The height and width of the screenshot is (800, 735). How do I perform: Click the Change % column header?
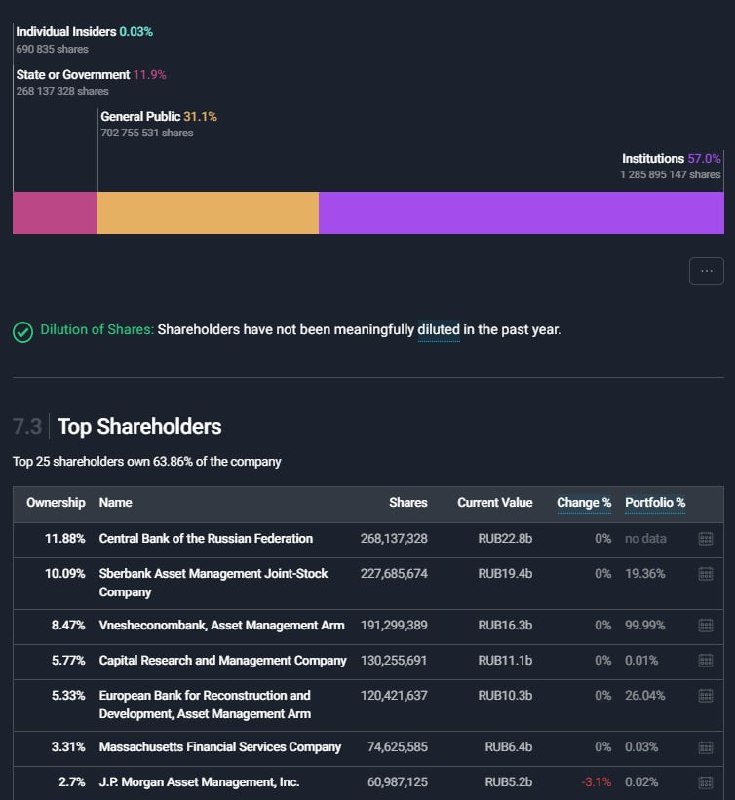pyautogui.click(x=584, y=503)
